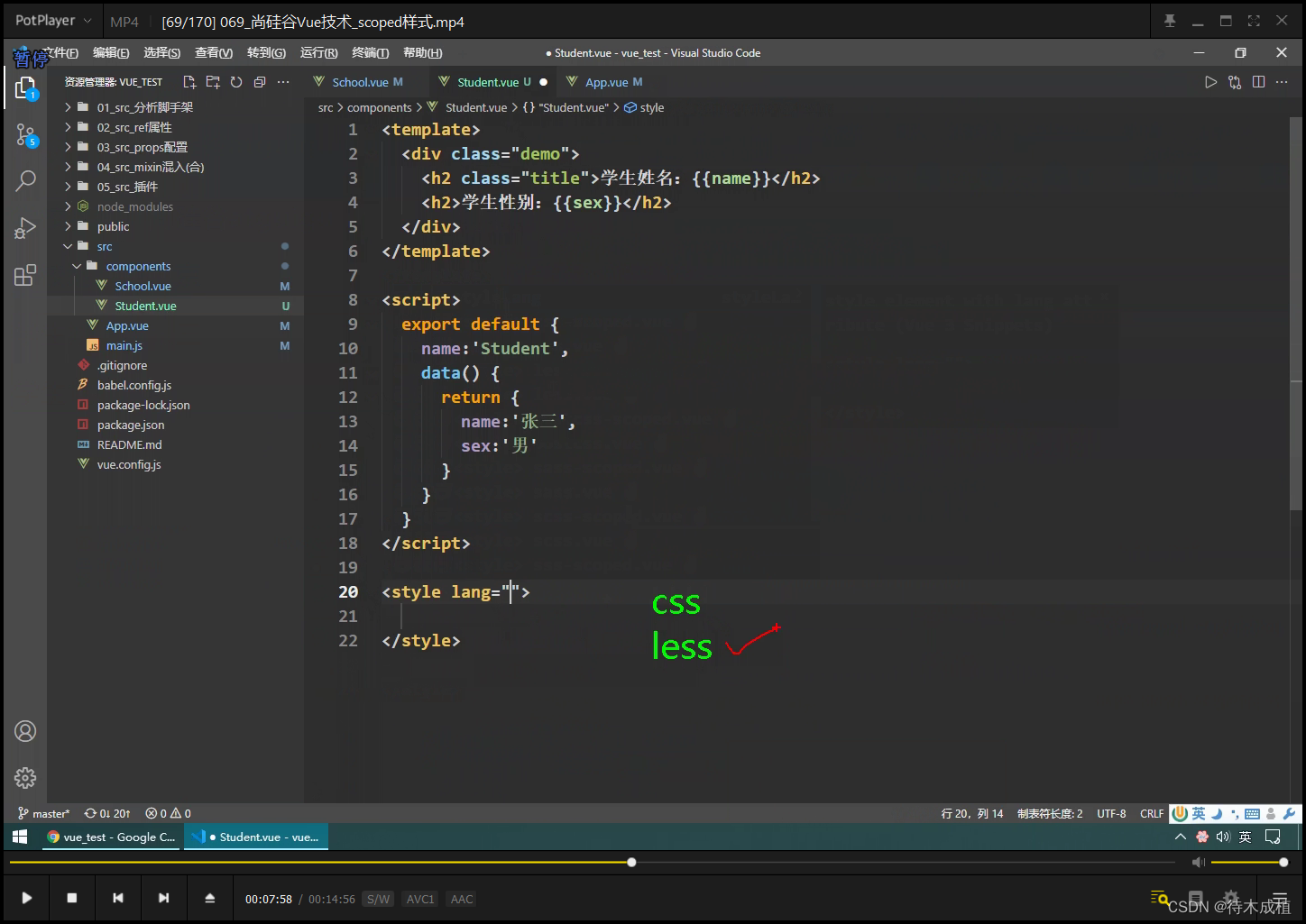The image size is (1306, 924).
Task: Pin the PotPlayer window on top
Action: [x=1170, y=21]
